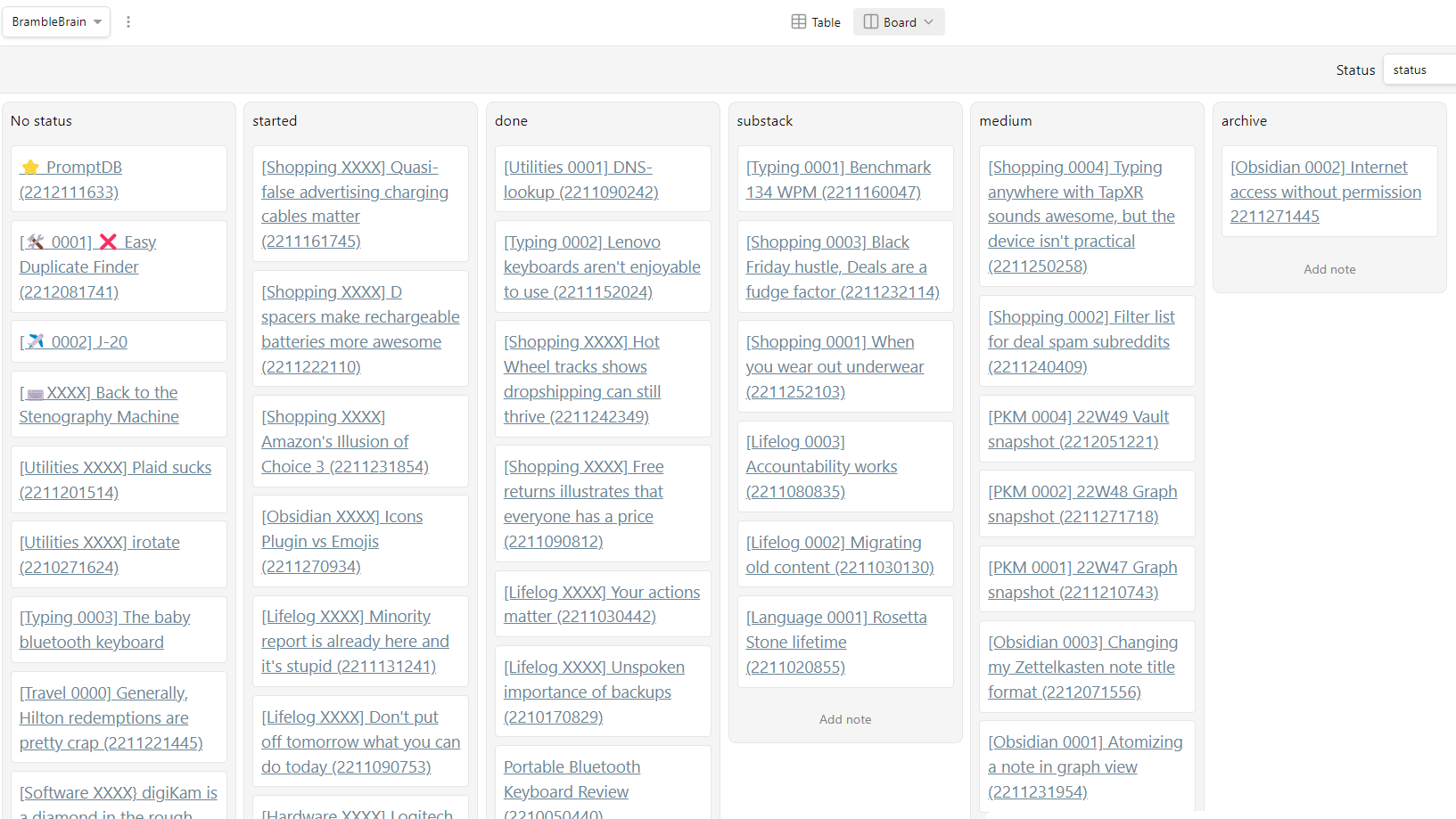Open When you wear out underwear note
This screenshot has width=1456, height=819.
[835, 366]
